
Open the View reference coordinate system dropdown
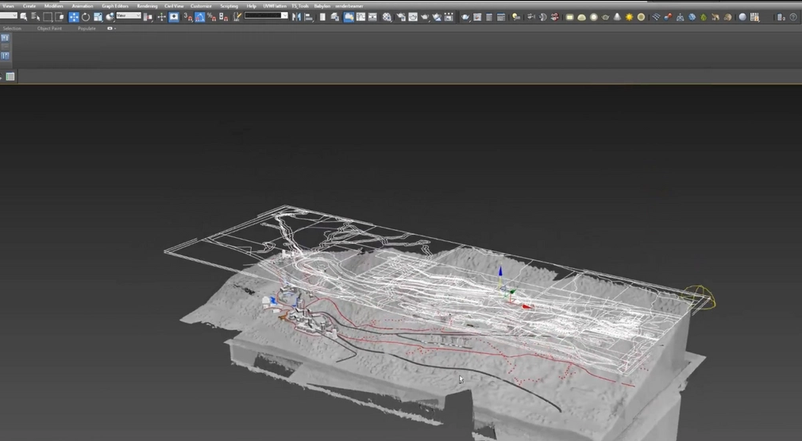coord(129,17)
